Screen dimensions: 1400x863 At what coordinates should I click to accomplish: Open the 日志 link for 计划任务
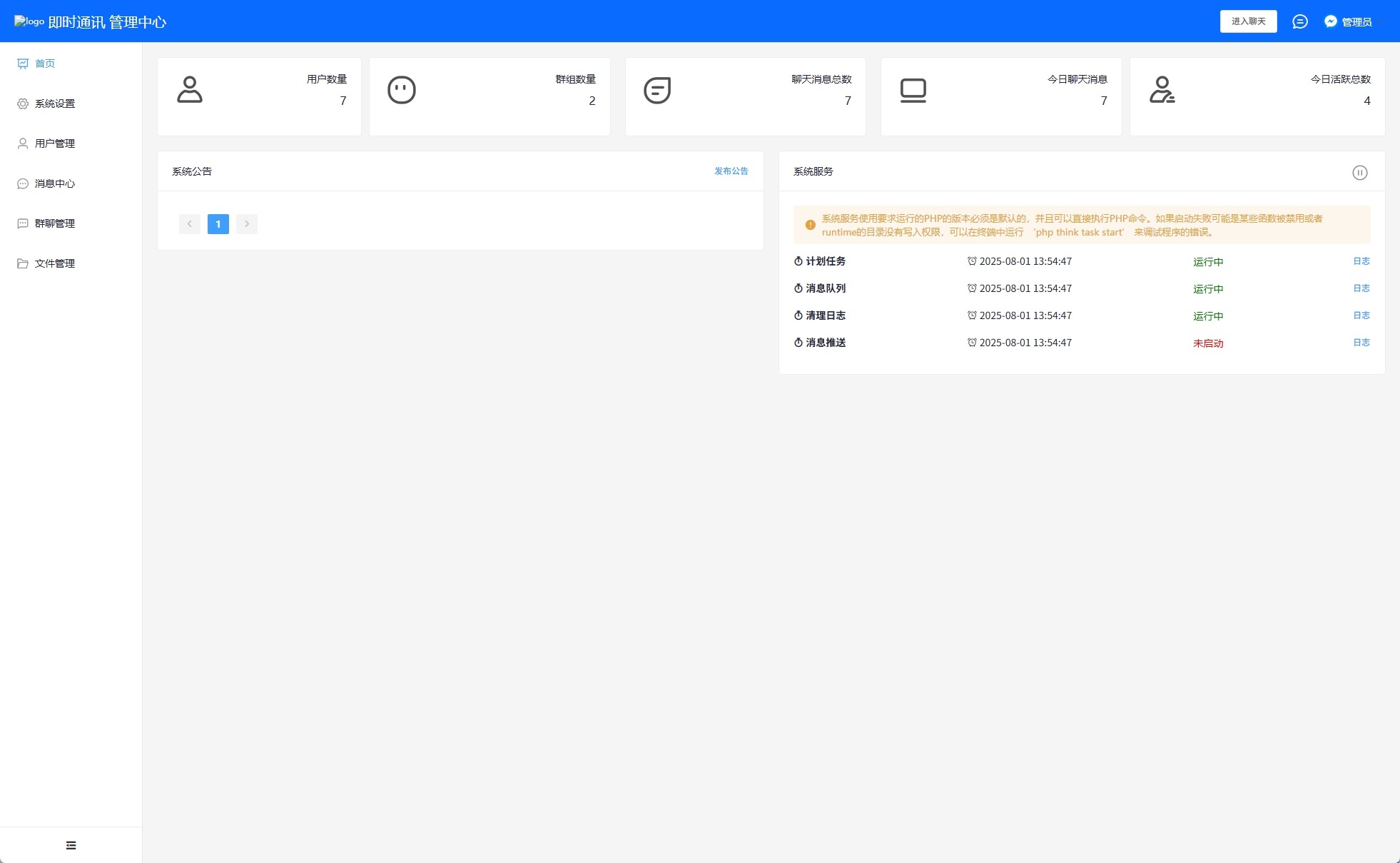[1361, 261]
